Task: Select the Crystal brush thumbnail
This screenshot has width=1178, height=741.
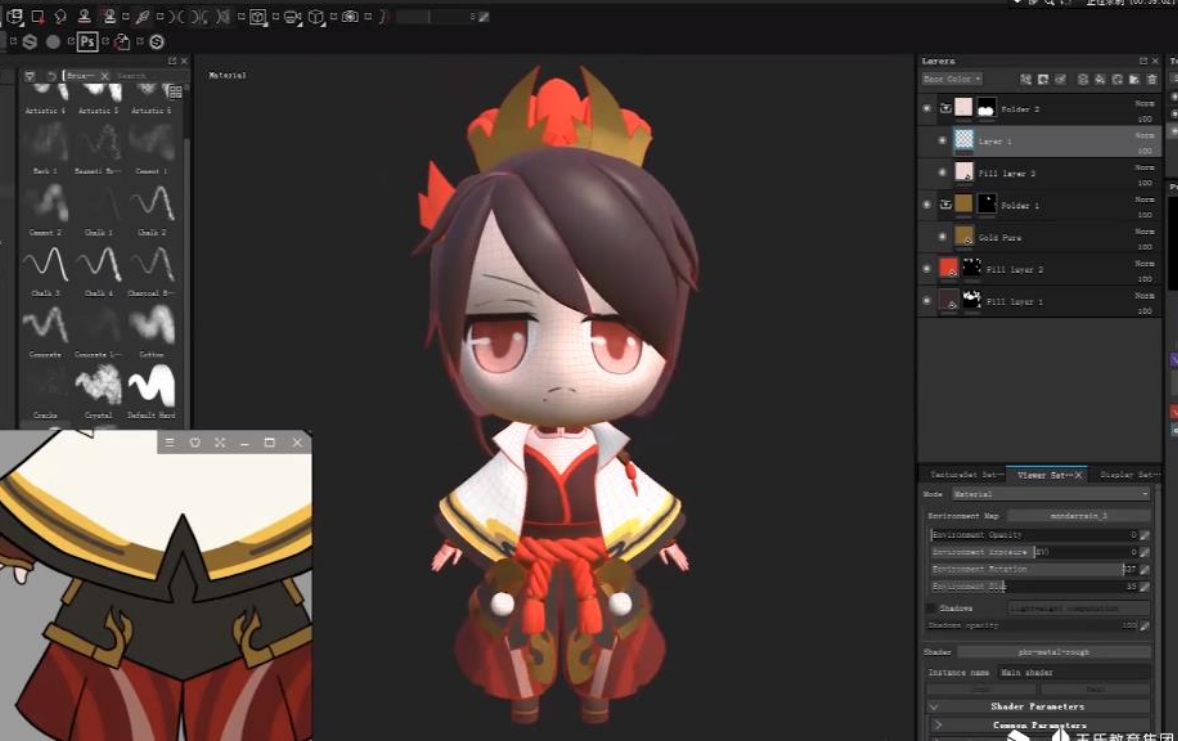Action: [98, 386]
